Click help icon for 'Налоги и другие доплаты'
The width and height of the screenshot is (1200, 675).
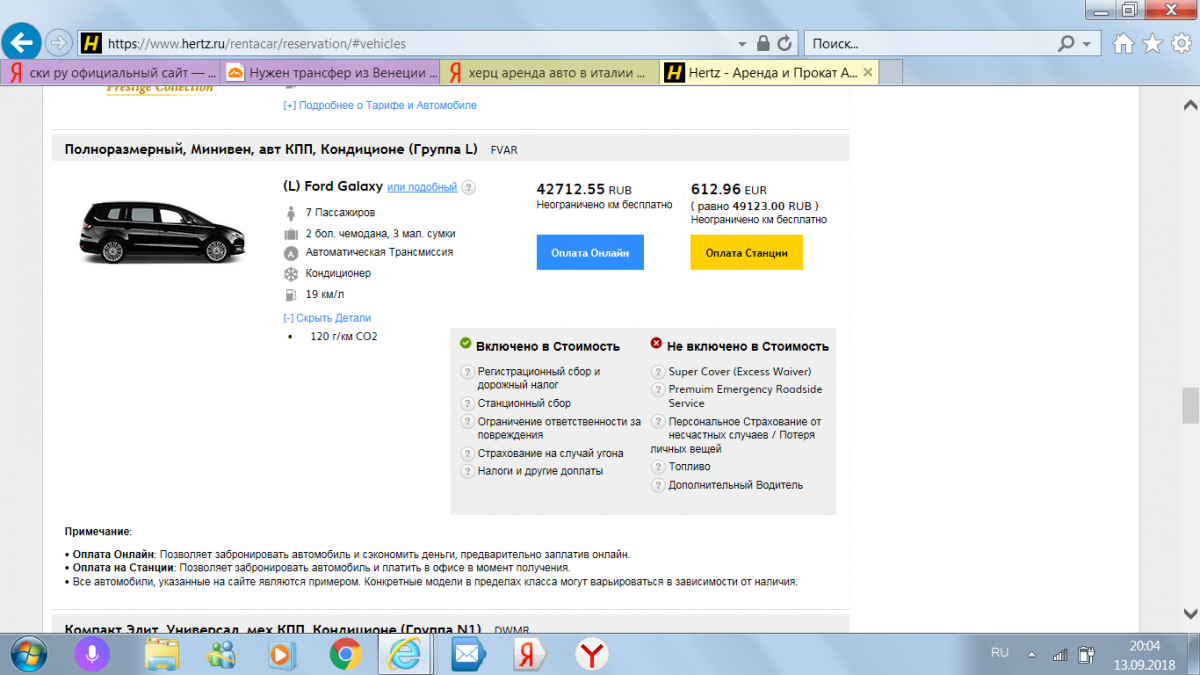[466, 471]
